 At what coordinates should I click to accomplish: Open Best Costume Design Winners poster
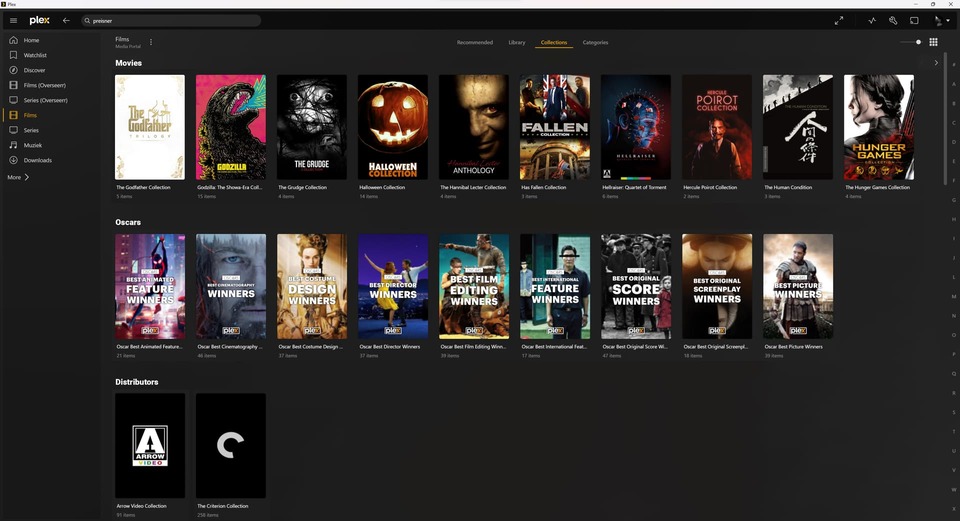coord(312,287)
